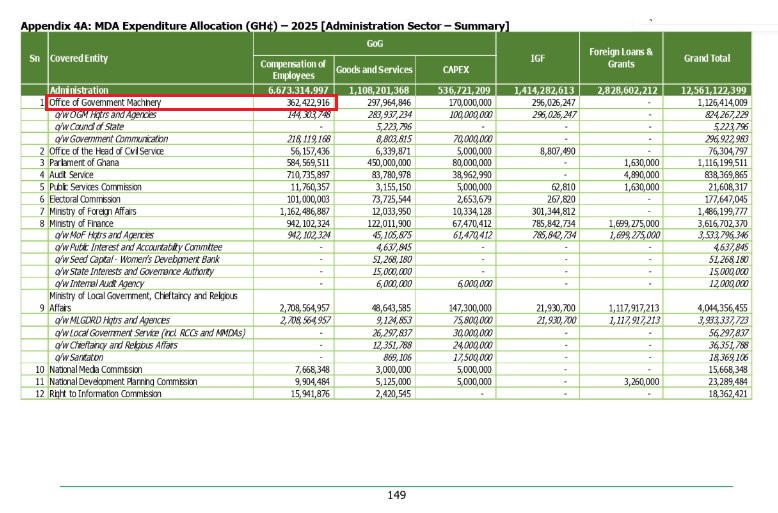Select the Appendix 4A table title
778x513 pixels.
coord(265,26)
